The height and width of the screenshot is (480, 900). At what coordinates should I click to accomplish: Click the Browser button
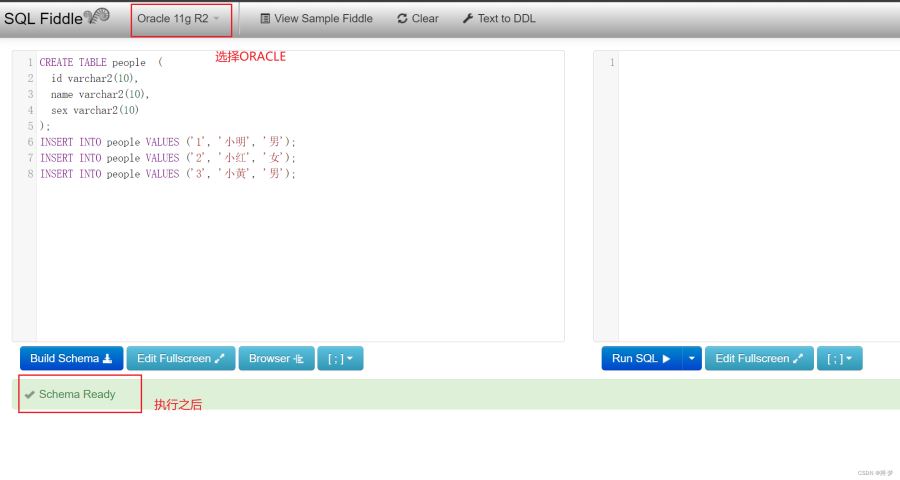click(x=276, y=358)
